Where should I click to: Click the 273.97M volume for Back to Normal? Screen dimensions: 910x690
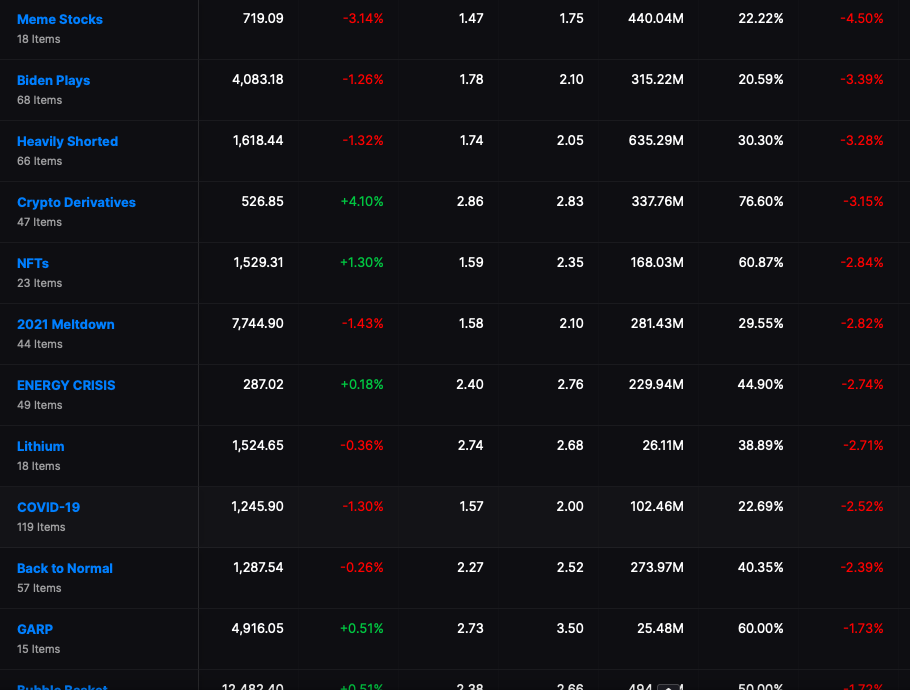tap(657, 567)
